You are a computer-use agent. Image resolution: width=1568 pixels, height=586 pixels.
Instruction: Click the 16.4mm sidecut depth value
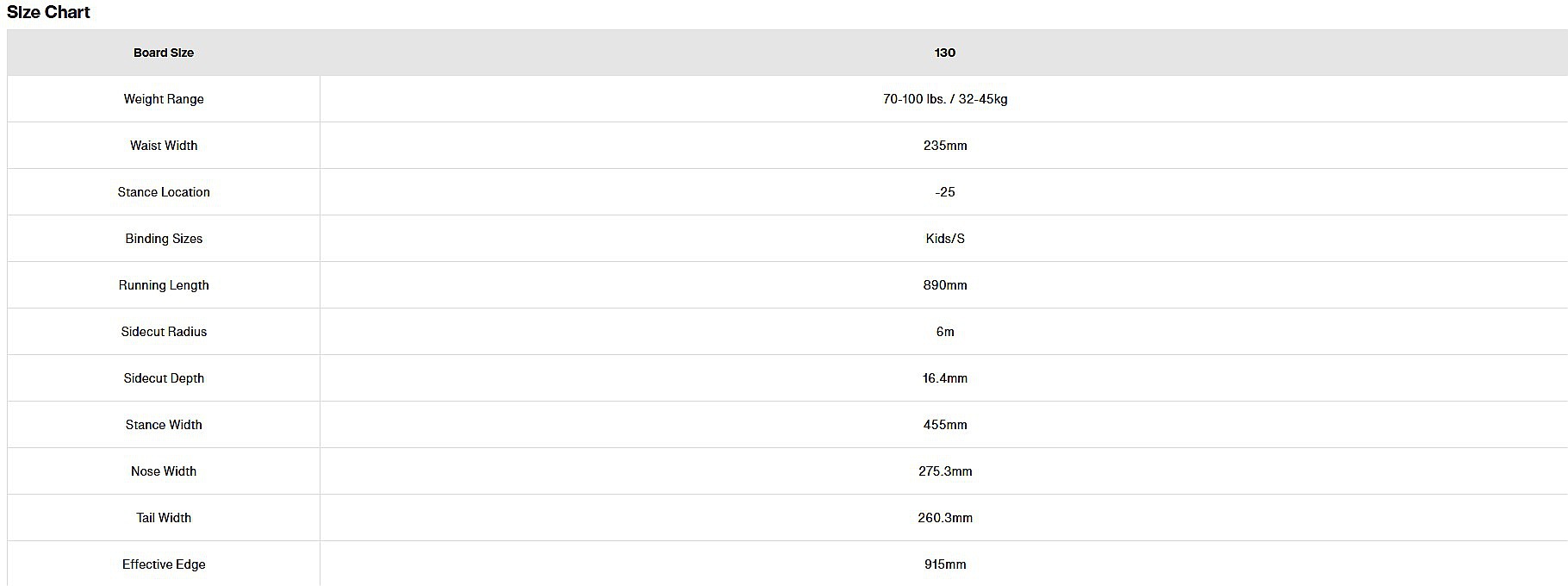click(x=945, y=378)
